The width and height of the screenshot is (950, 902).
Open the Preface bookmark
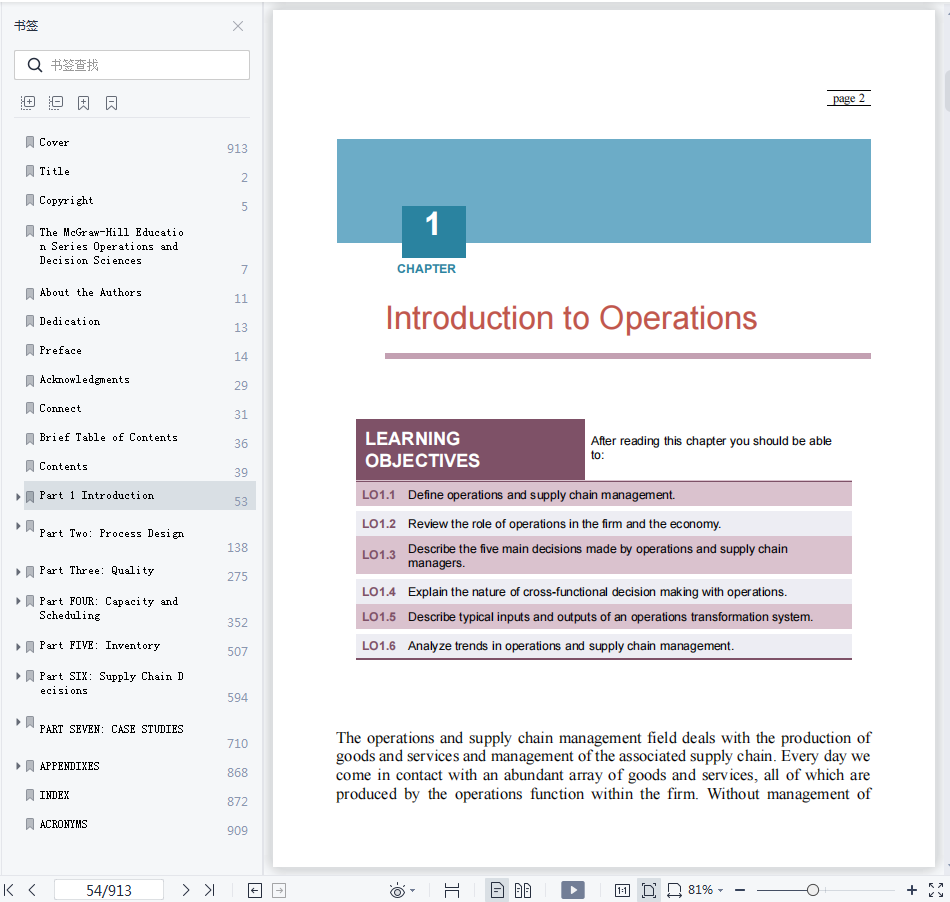(x=61, y=351)
